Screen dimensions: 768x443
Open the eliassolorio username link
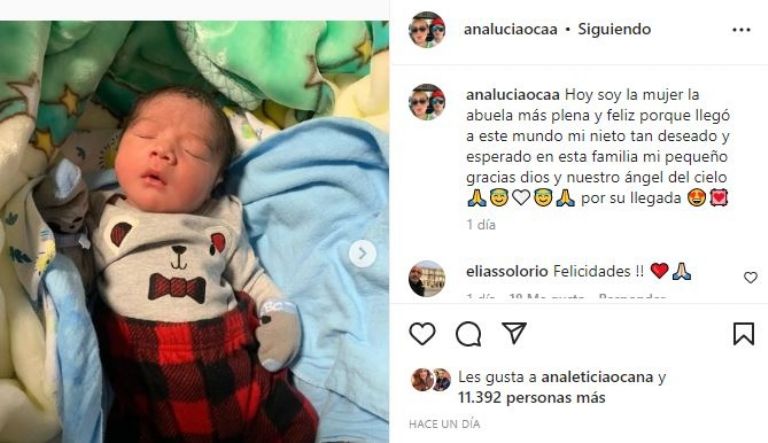pyautogui.click(x=507, y=271)
